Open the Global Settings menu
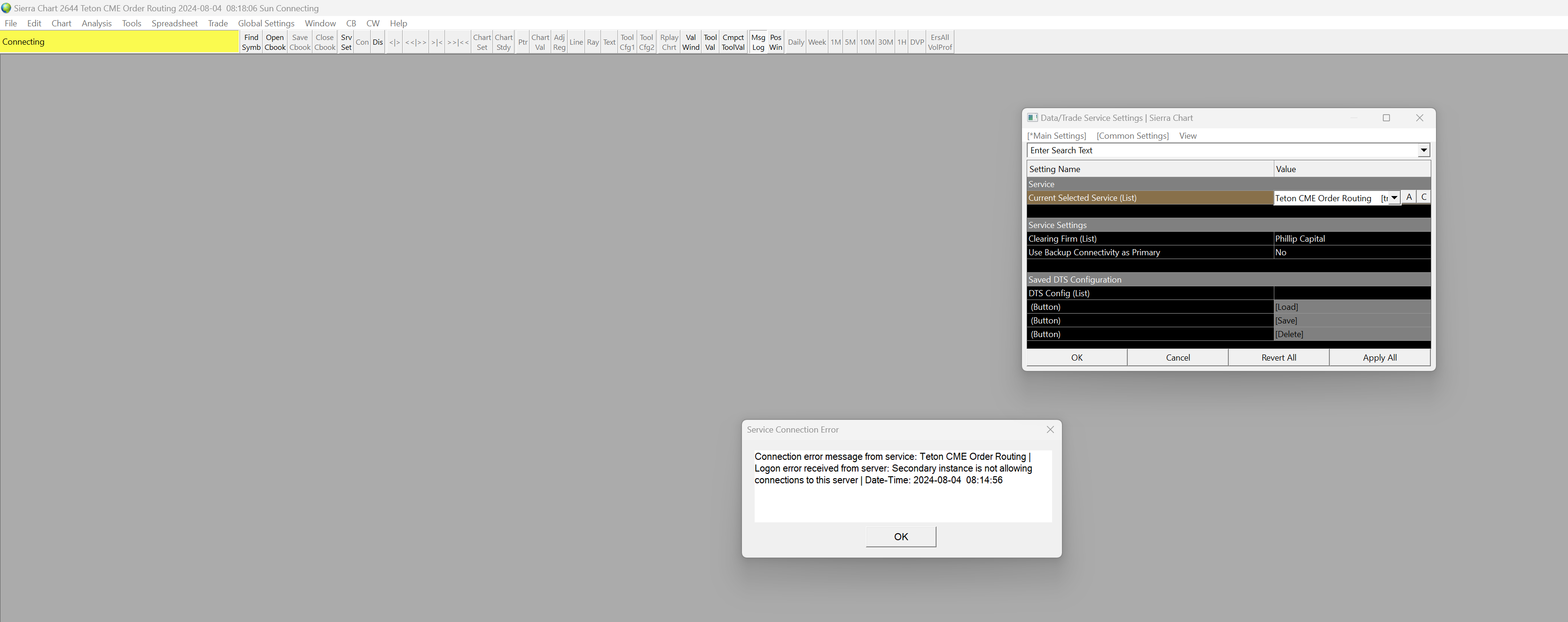Image resolution: width=1568 pixels, height=622 pixels. (266, 23)
